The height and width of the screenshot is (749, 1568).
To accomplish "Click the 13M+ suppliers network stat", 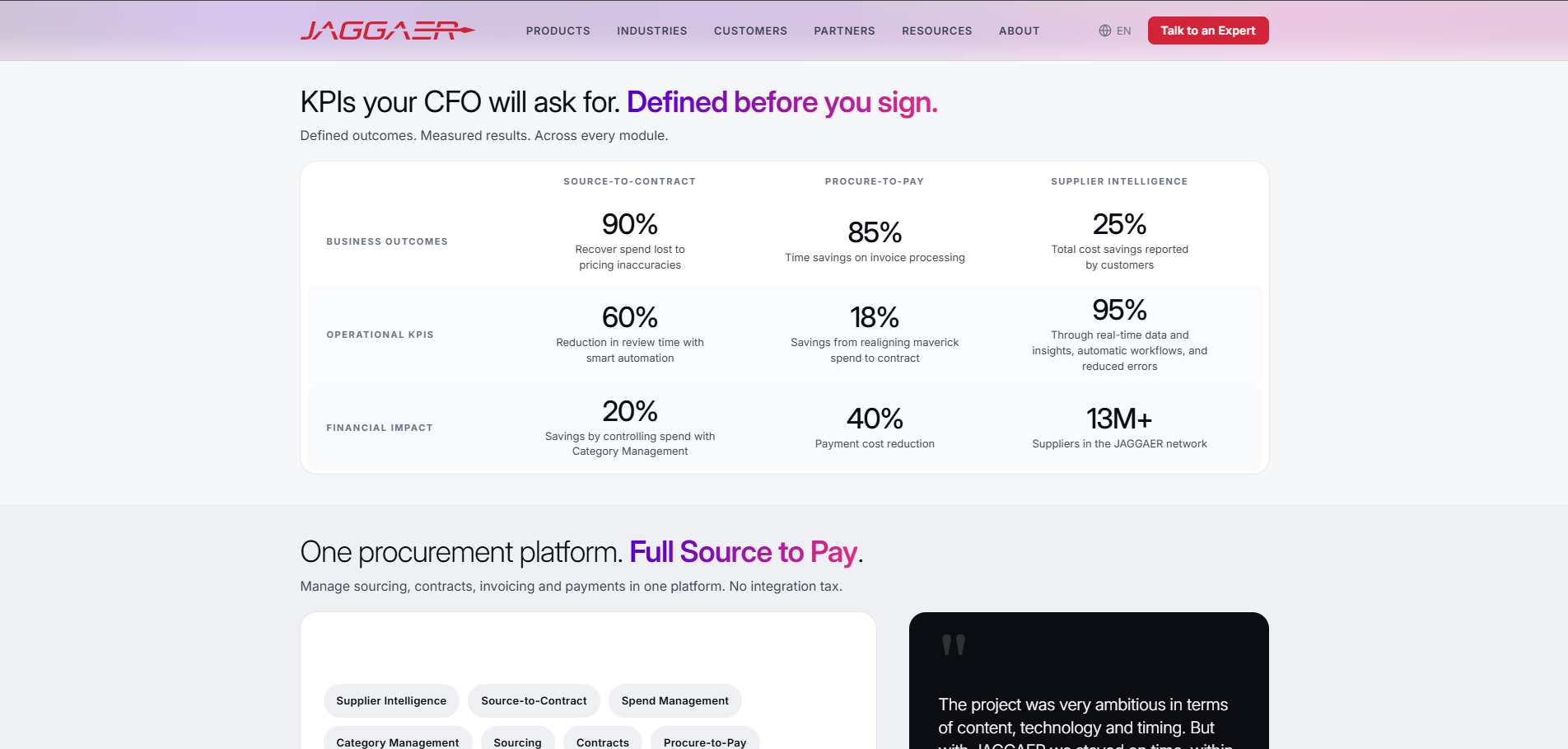I will tap(1119, 428).
